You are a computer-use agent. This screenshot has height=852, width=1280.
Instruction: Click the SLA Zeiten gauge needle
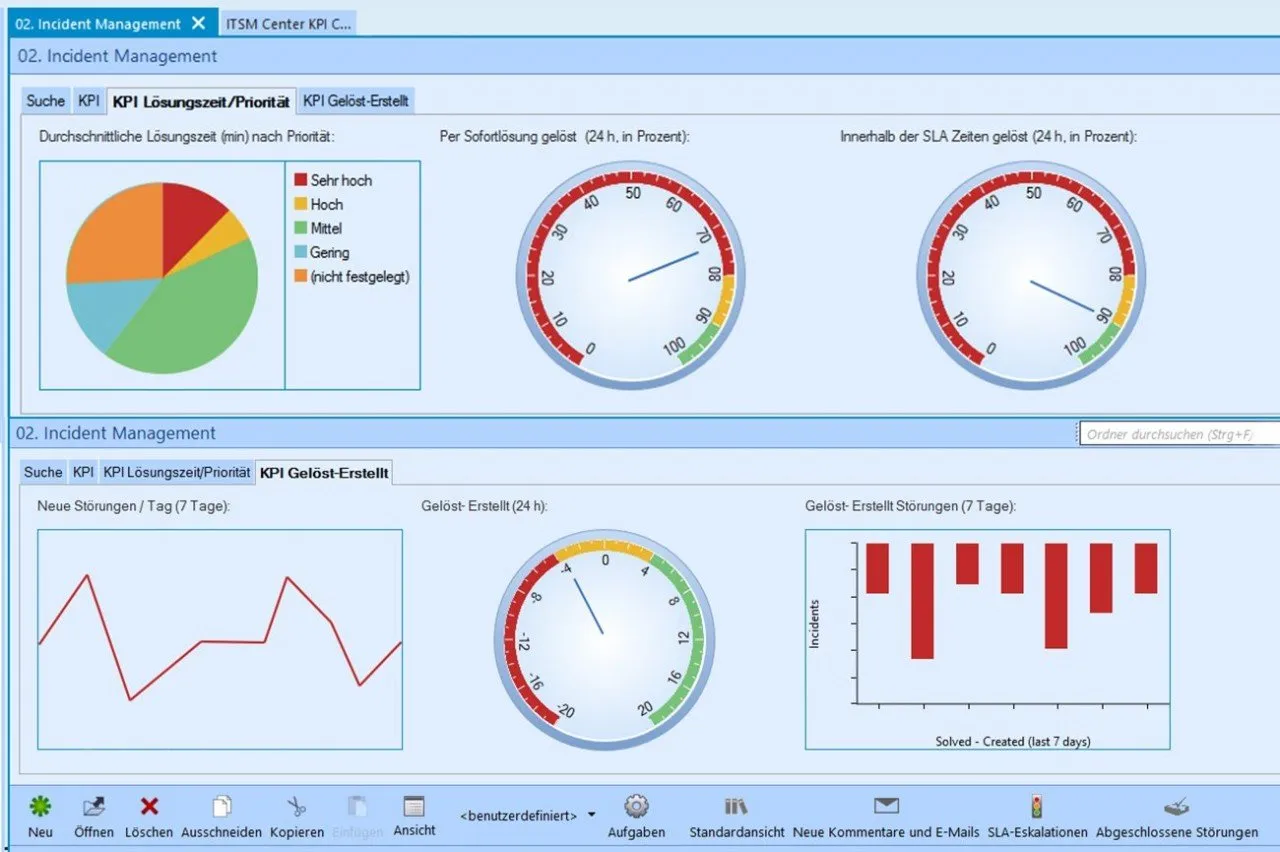tap(1062, 296)
